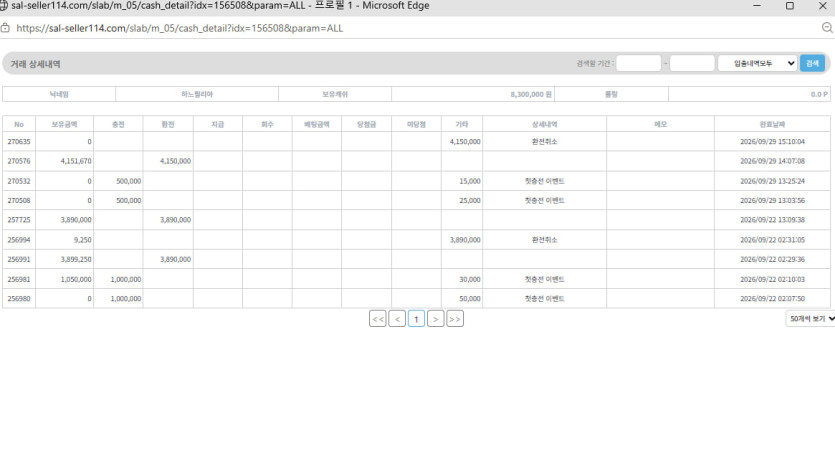Click the 500,000 charge in row 270508
Viewport: 835px width, 469px height.
[128, 201]
